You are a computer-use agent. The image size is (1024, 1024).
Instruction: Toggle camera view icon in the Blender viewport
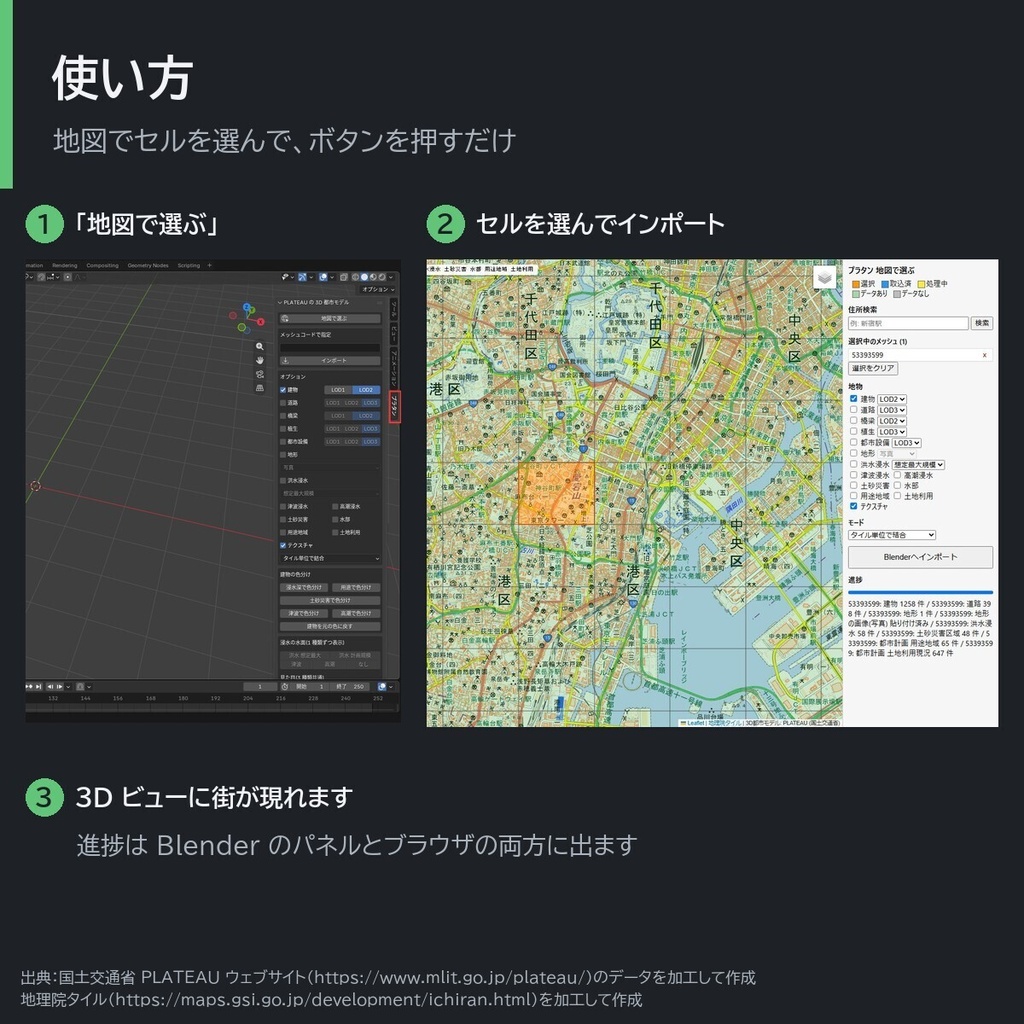click(260, 374)
